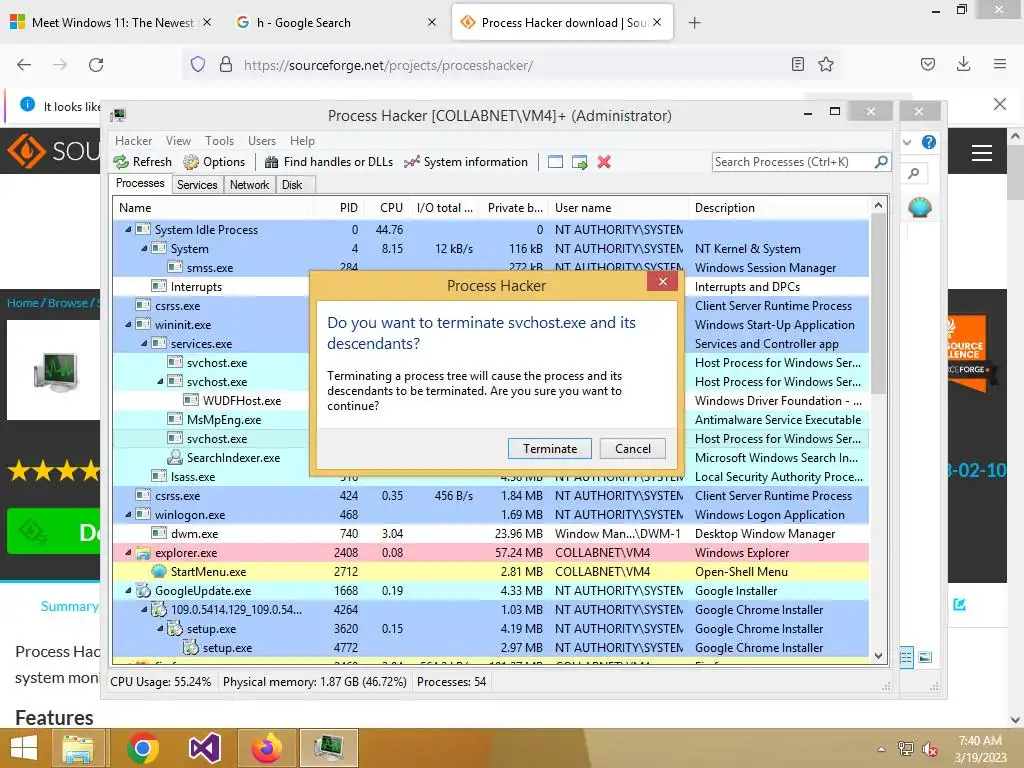Collapse the System Idle Process tree

128,230
